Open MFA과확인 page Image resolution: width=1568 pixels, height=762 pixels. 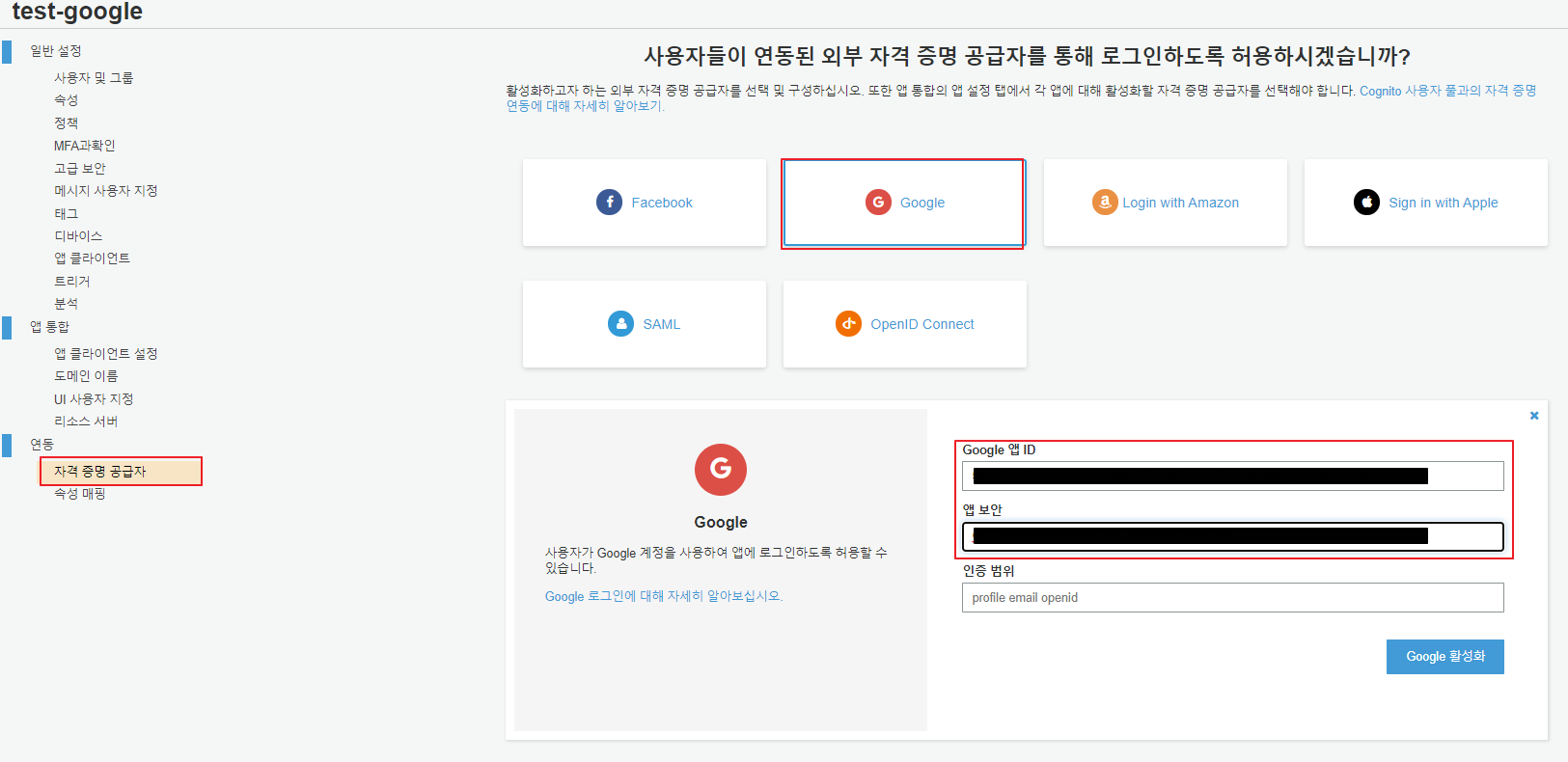tap(85, 146)
